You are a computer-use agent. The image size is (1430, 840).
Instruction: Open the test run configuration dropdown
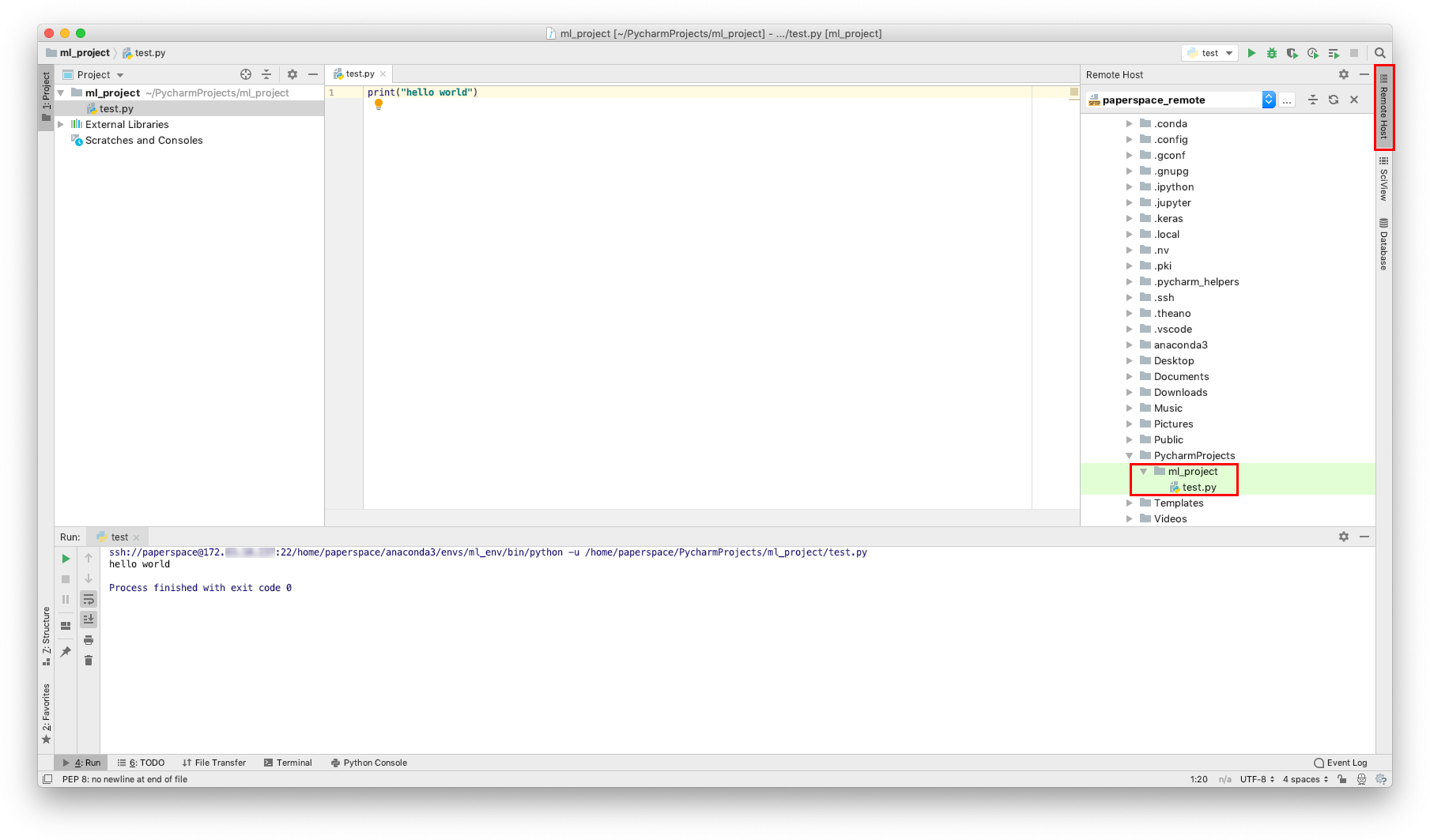point(1210,53)
